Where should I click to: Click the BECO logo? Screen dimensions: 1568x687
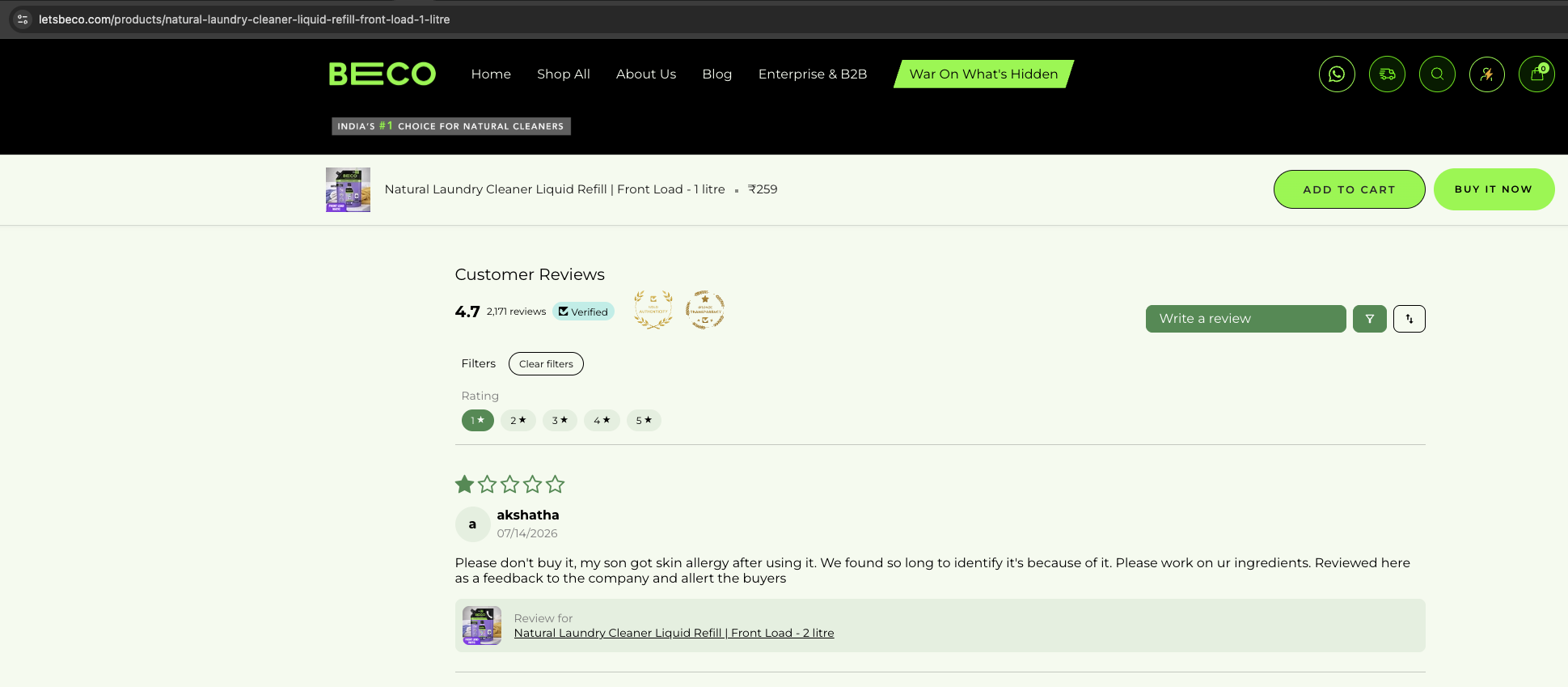pos(382,74)
